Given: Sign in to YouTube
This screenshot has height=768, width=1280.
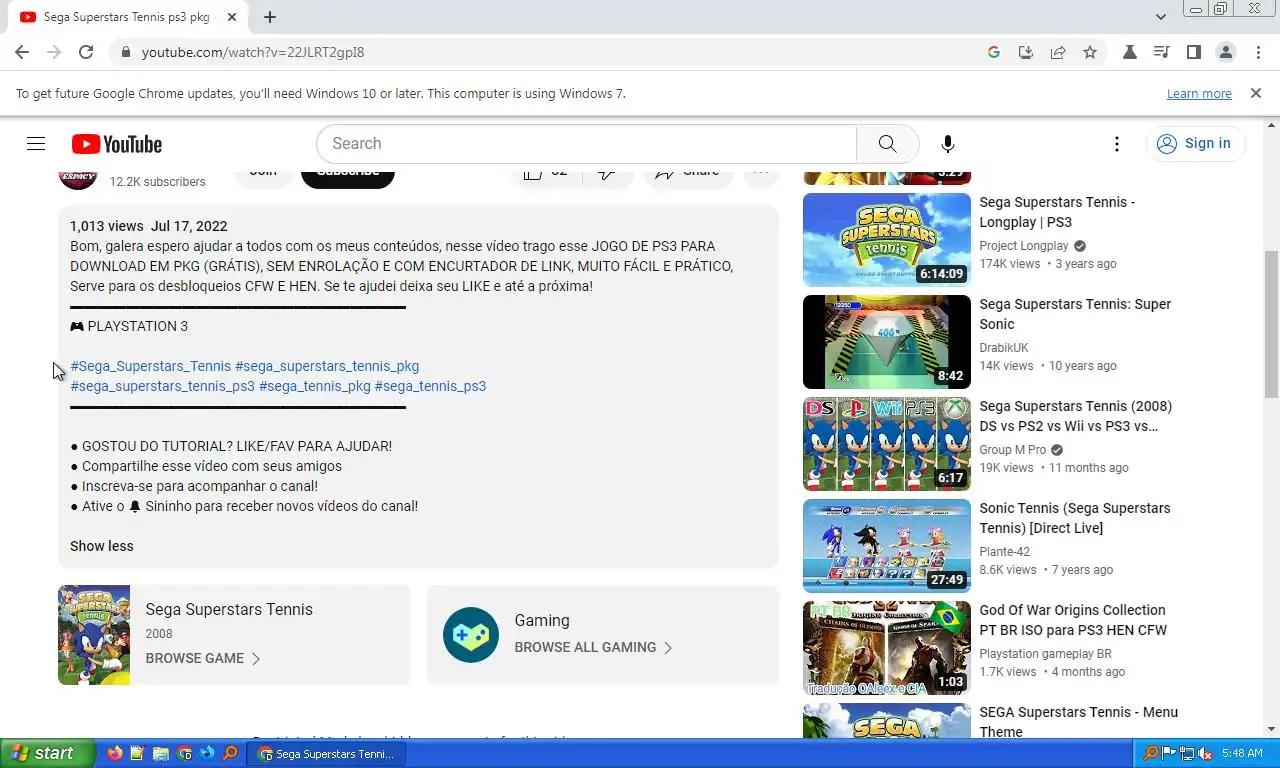Looking at the screenshot, I should (x=1195, y=144).
